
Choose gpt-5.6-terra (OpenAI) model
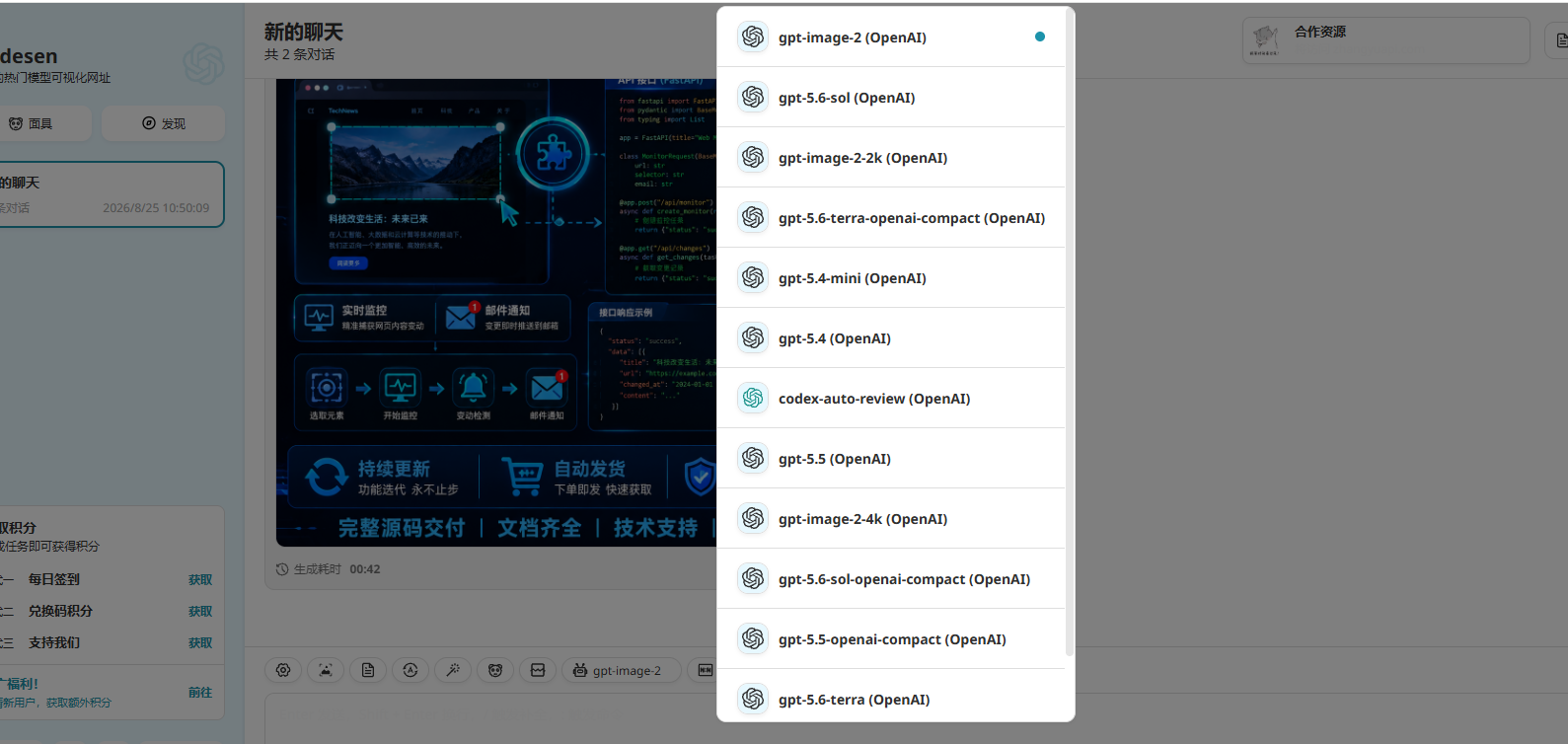[891, 697]
